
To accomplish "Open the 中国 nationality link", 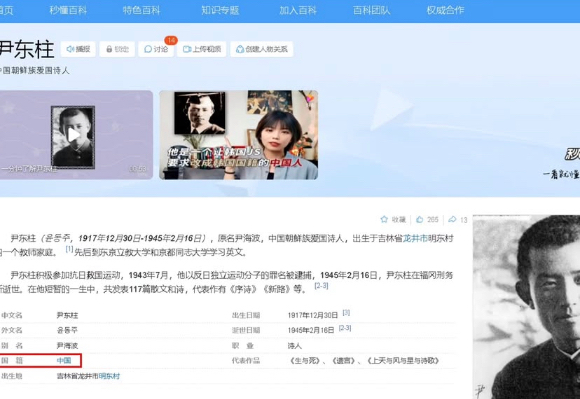I will [x=64, y=360].
